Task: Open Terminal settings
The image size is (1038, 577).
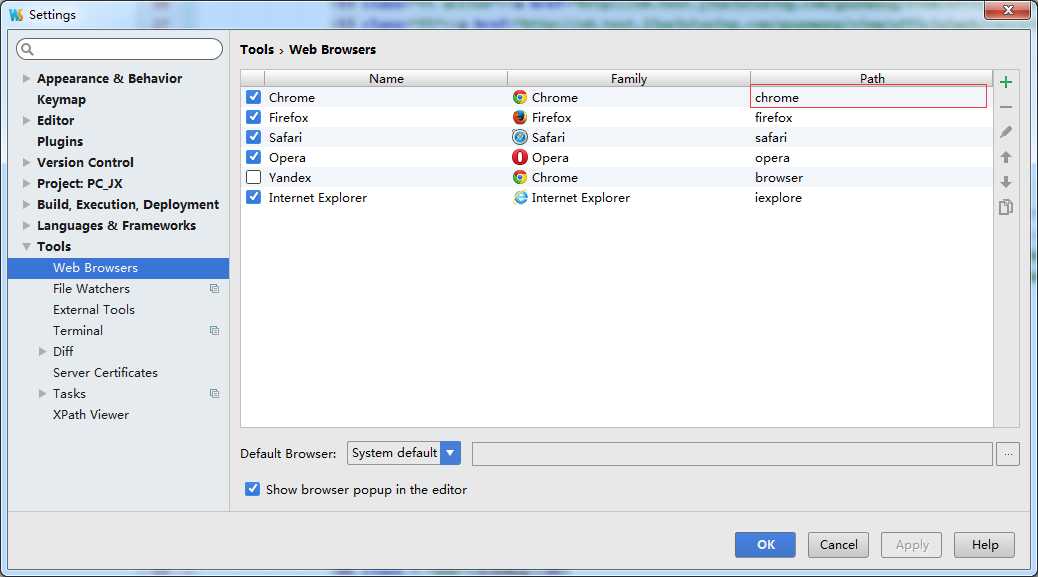Action: (x=78, y=330)
